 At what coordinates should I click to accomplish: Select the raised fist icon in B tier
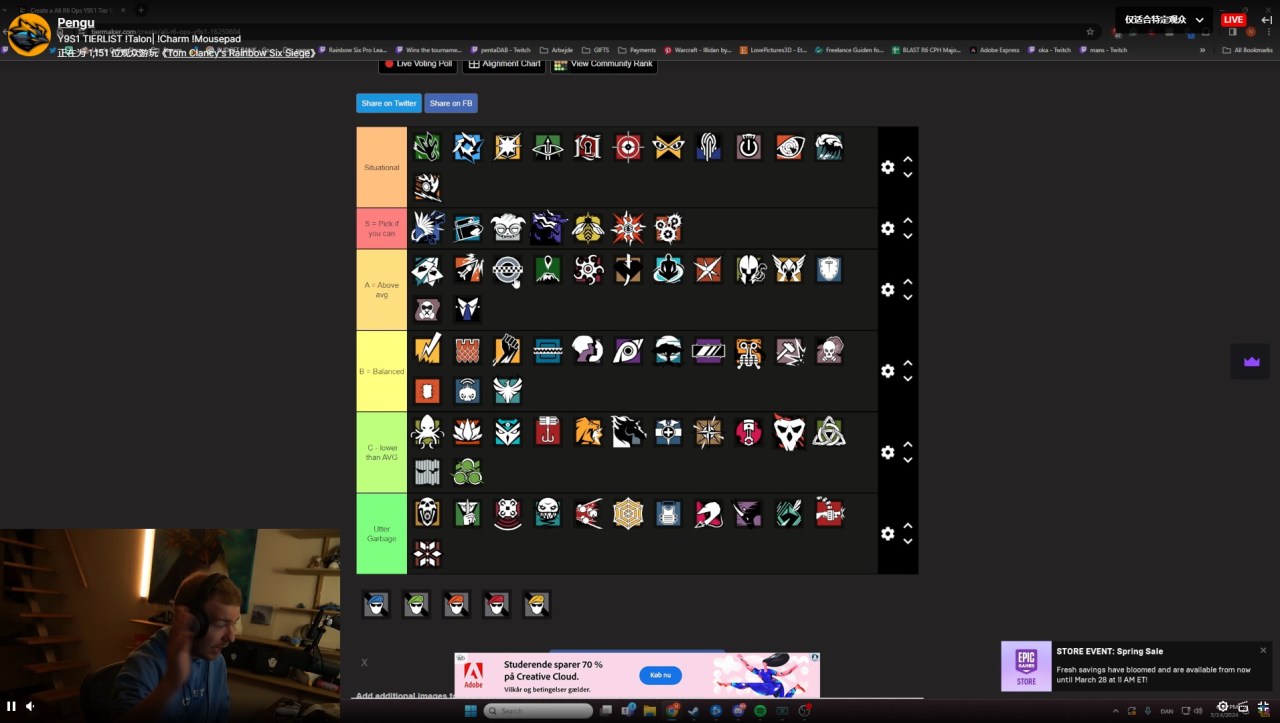tap(508, 350)
